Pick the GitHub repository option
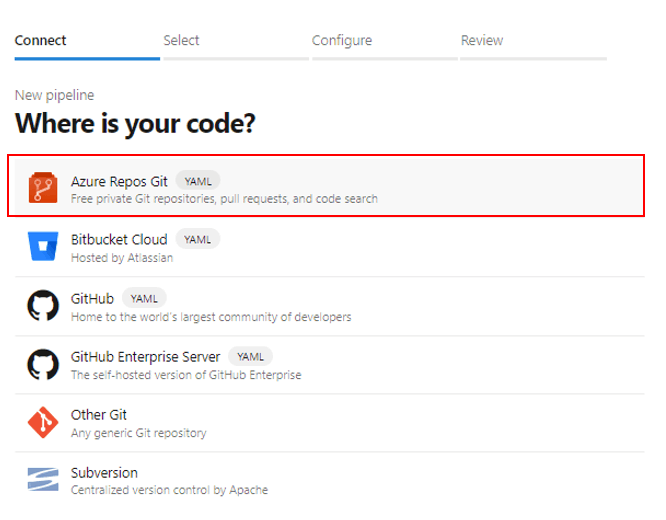The height and width of the screenshot is (520, 666). click(92, 299)
